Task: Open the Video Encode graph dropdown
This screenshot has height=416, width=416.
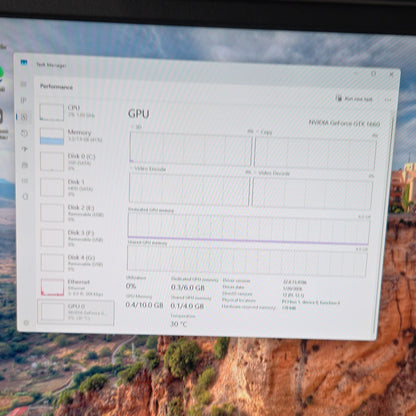Action: click(148, 169)
